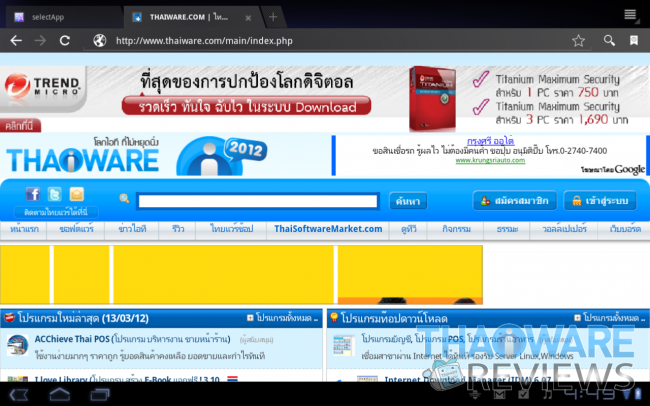Add a new browser tab with plus
The image size is (650, 406).
tap(273, 17)
